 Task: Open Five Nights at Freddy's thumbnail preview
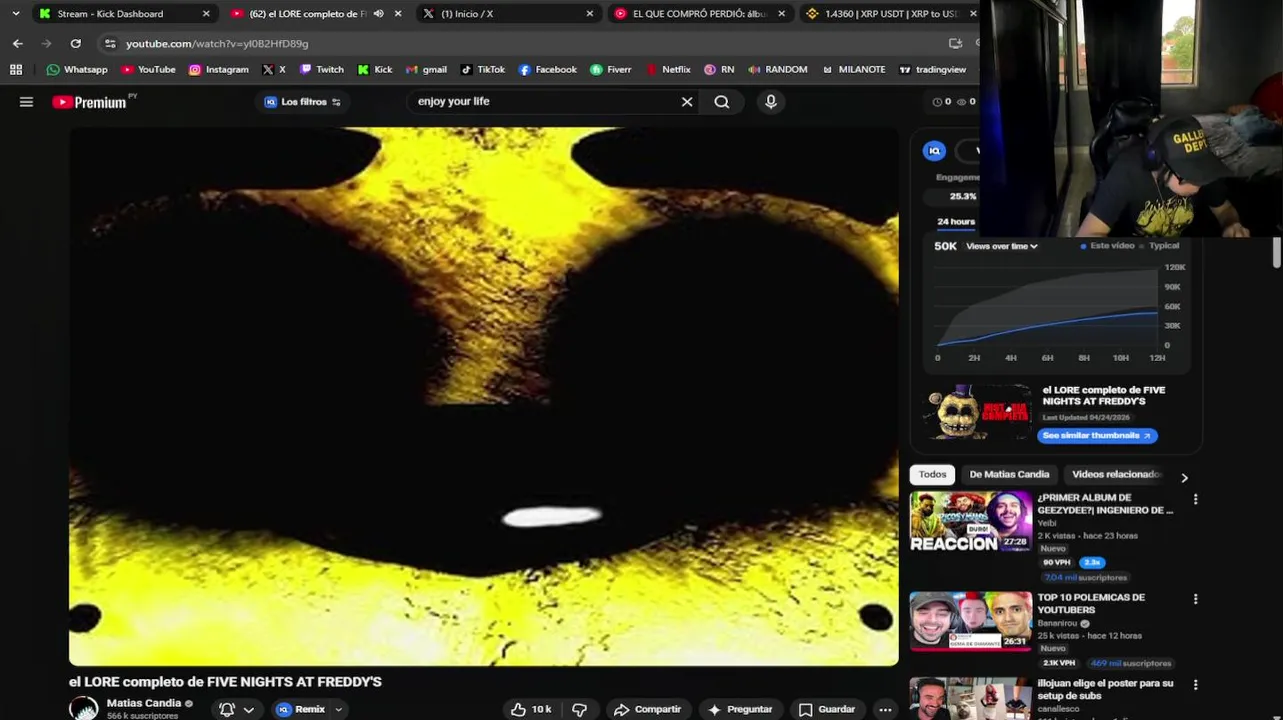click(x=977, y=412)
